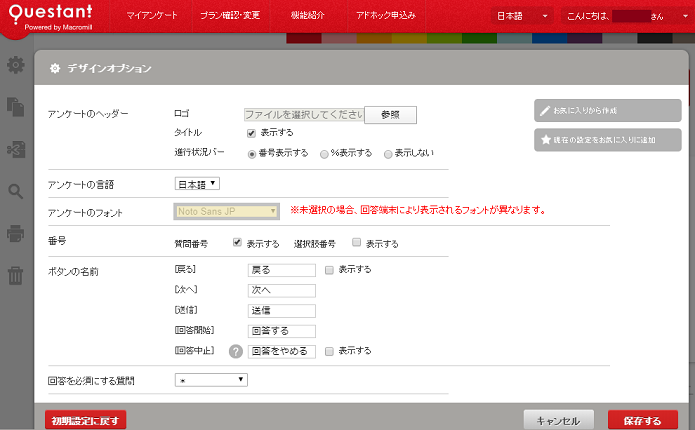Select the %表示する progress bar radio option
The width and height of the screenshot is (695, 430).
click(x=324, y=154)
